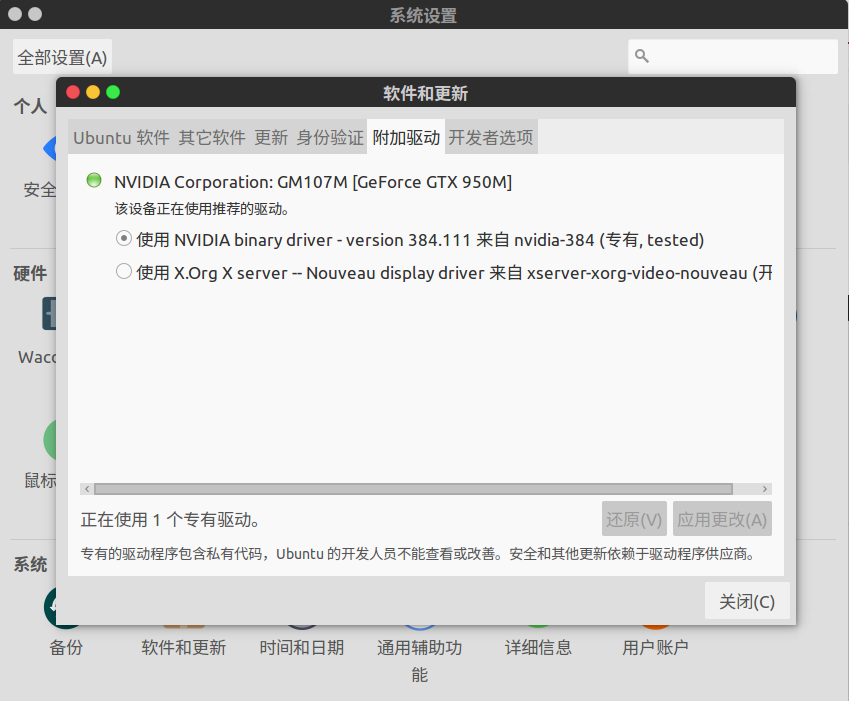Open 通用辅助功能 in System Settings
This screenshot has height=701, width=849.
pos(420,660)
